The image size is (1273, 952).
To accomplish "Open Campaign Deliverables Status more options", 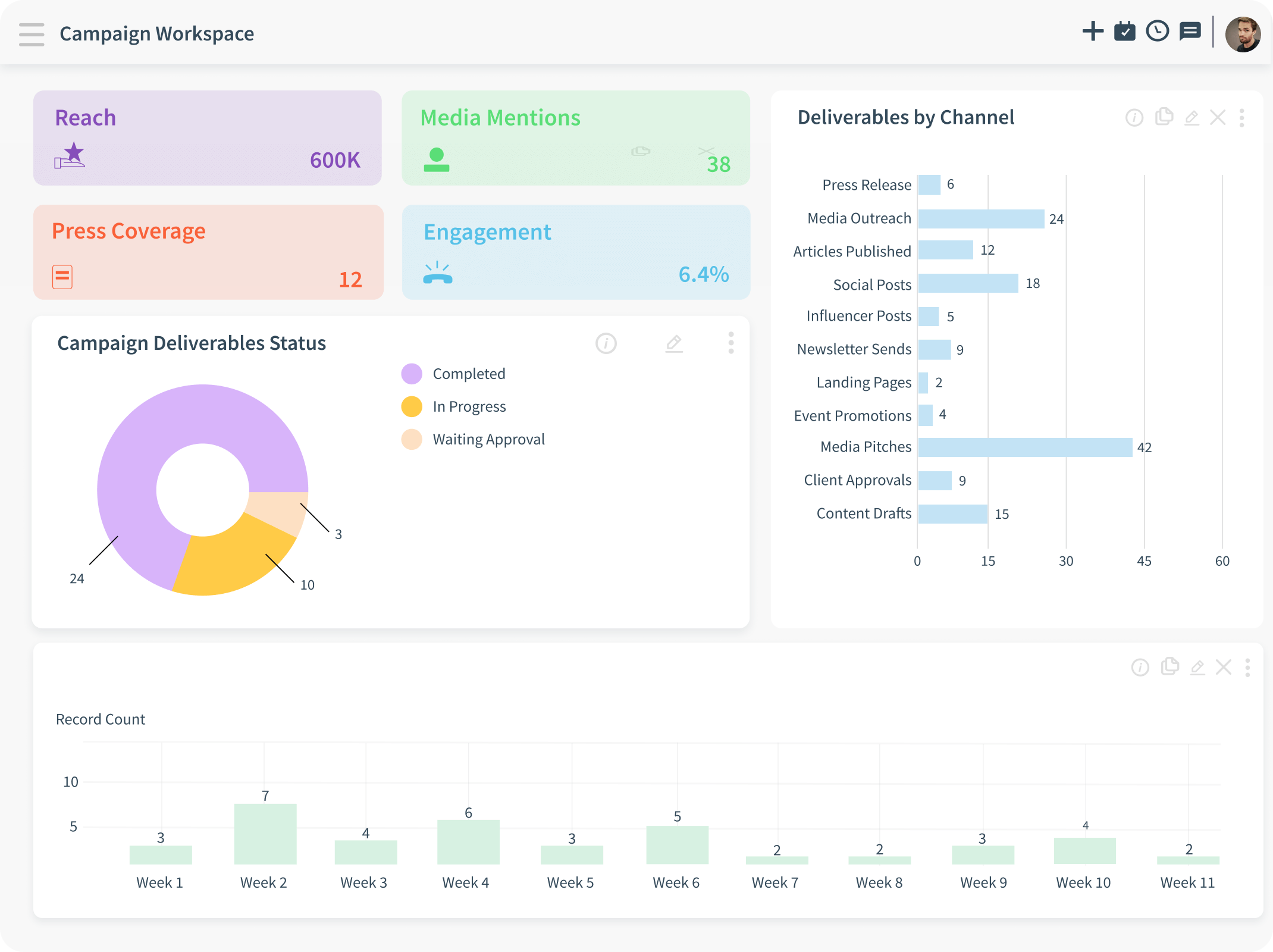I will click(x=731, y=343).
